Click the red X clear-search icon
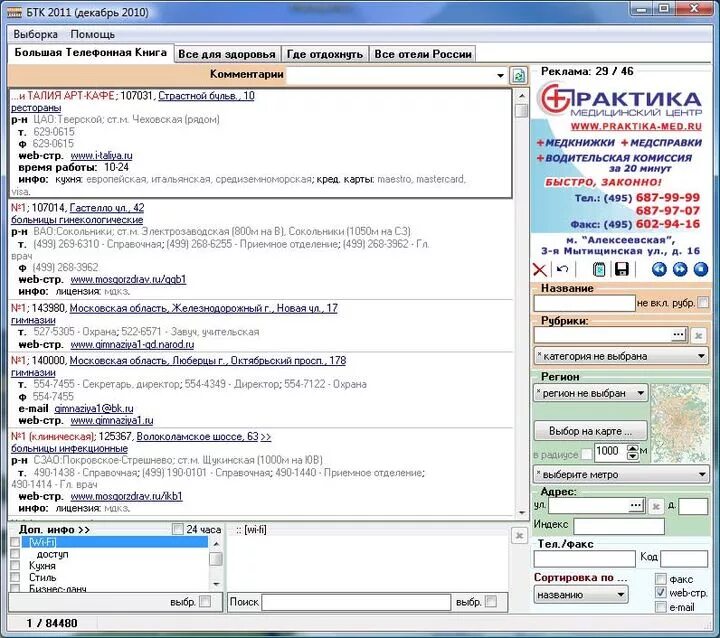 coord(540,270)
